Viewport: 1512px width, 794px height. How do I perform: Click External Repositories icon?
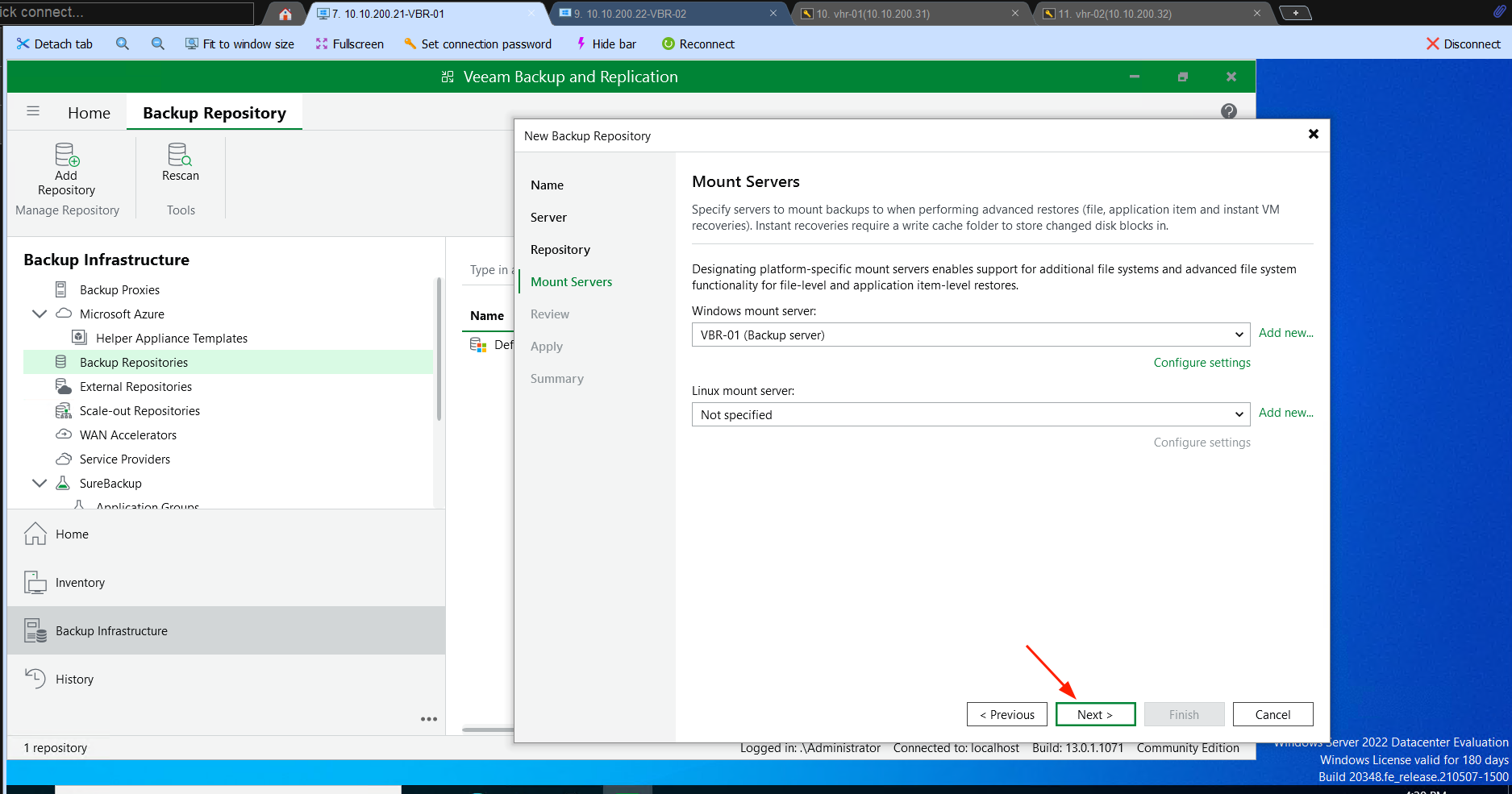[x=63, y=386]
